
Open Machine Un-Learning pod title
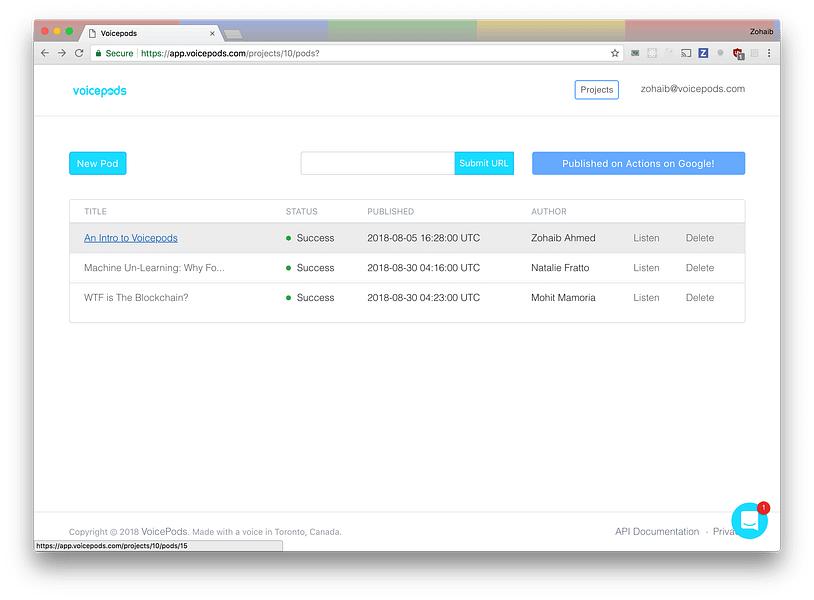tap(154, 268)
